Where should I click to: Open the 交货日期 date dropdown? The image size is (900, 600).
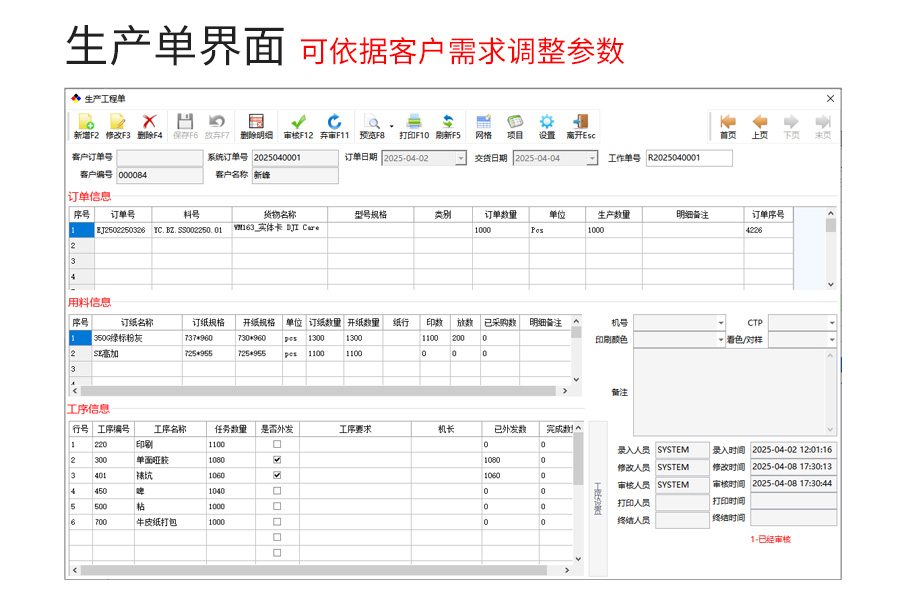(x=592, y=158)
